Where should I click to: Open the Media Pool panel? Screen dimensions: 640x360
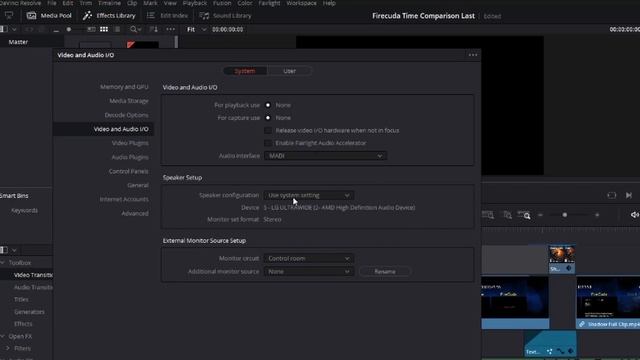tap(49, 16)
